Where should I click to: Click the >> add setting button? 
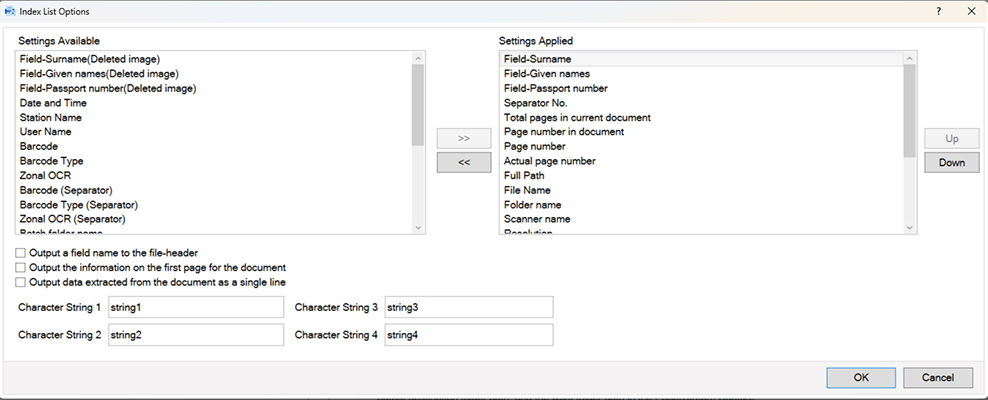(x=463, y=139)
